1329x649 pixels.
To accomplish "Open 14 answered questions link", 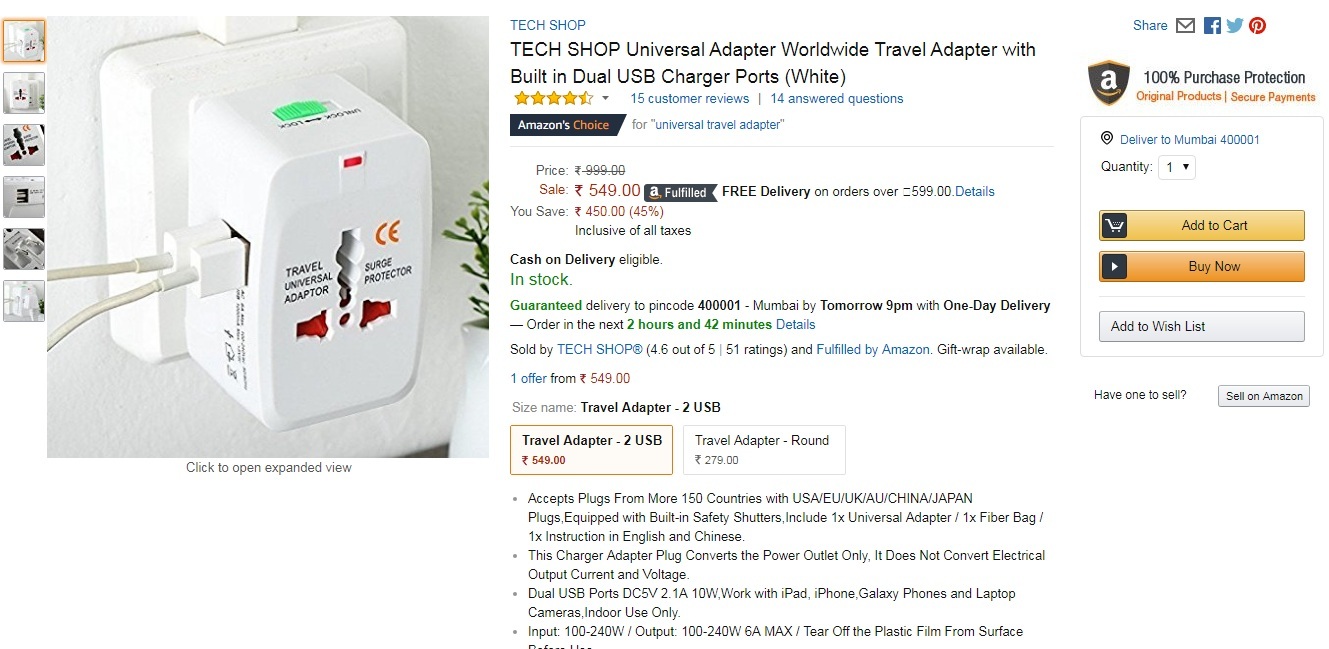I will click(x=836, y=98).
